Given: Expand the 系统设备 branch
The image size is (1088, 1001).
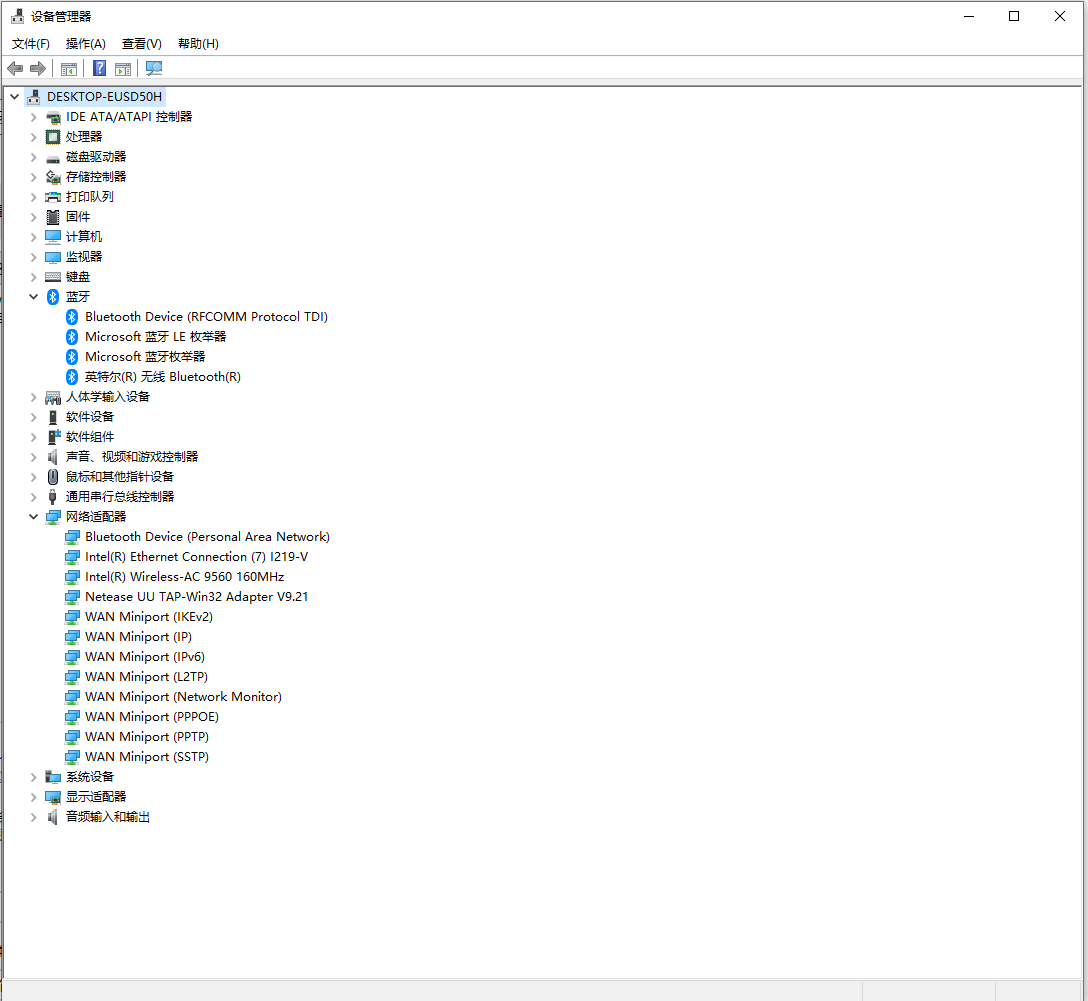Looking at the screenshot, I should point(33,777).
